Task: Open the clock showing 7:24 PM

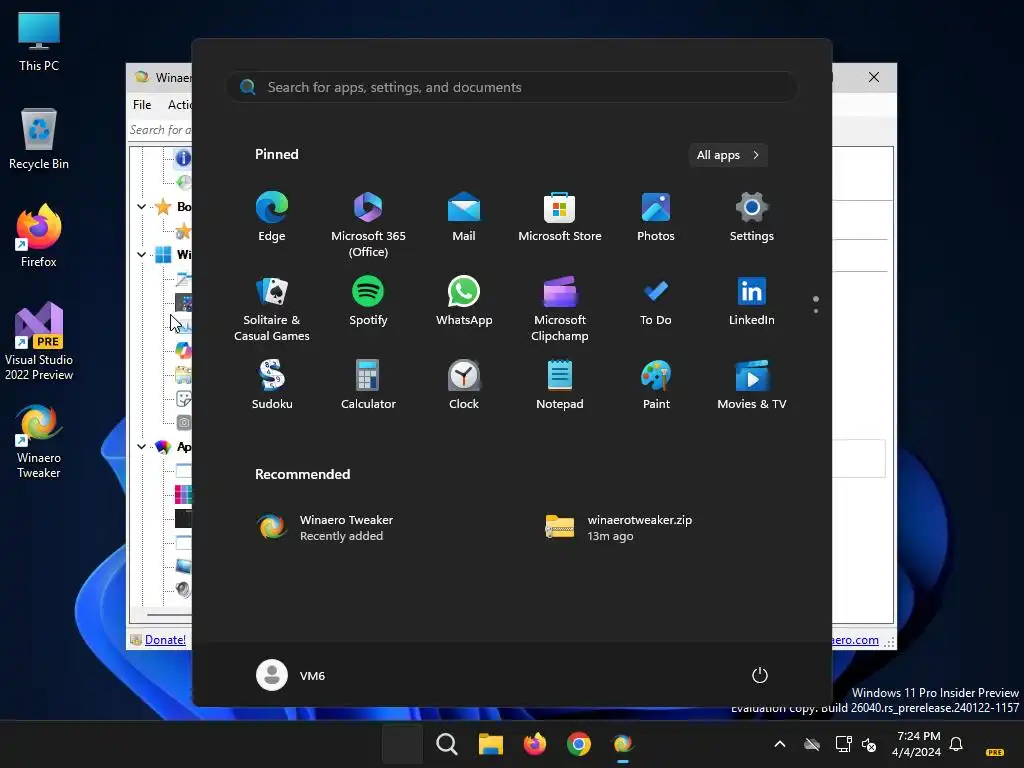Action: coord(916,744)
